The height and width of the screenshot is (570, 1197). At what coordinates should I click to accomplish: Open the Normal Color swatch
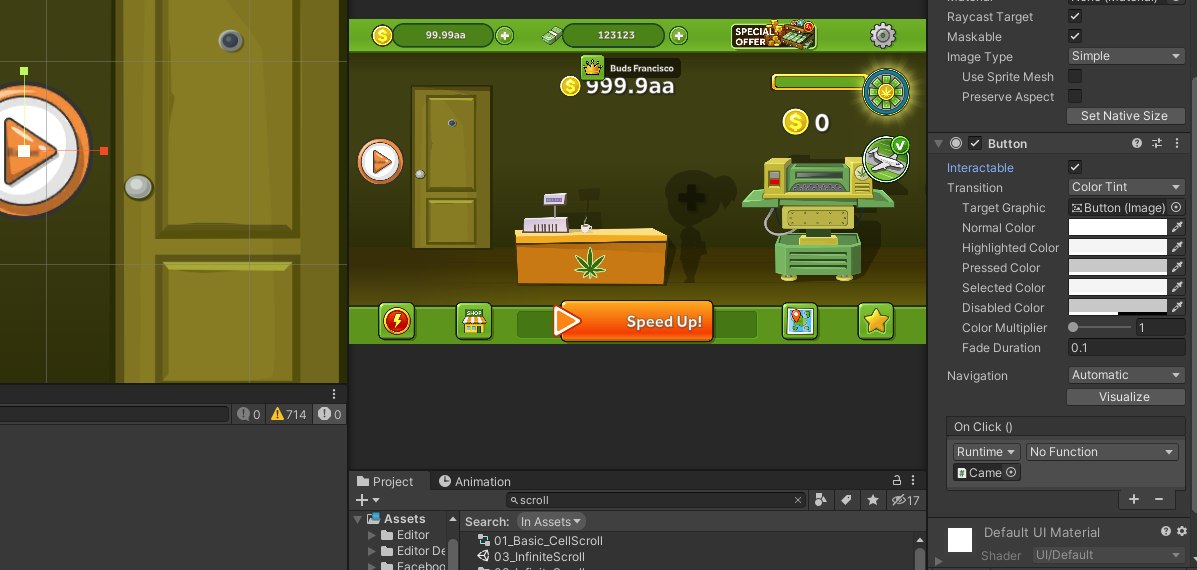(x=1118, y=227)
